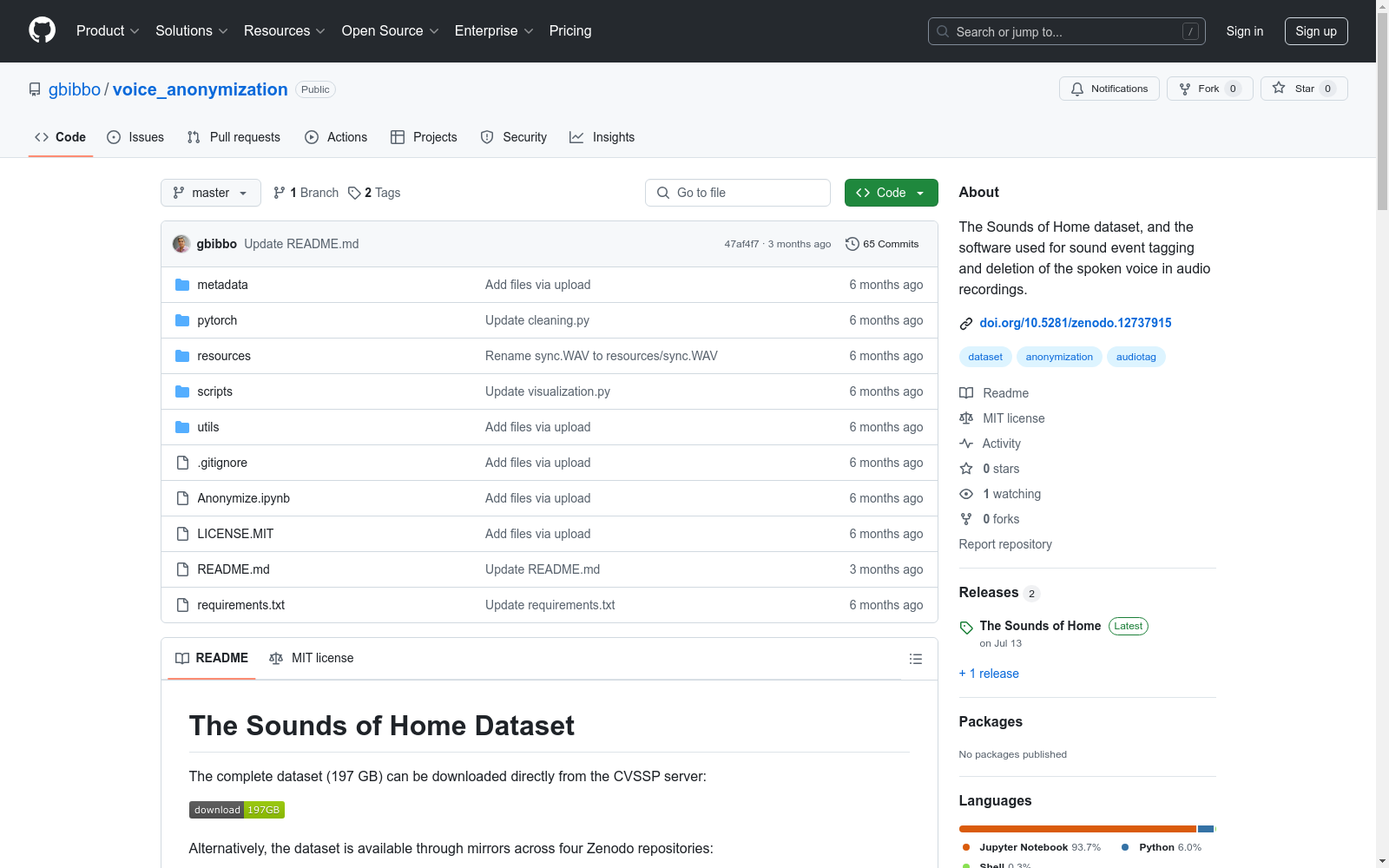Viewport: 1389px width, 868px height.
Task: Click the anonymization topic tag
Action: [1059, 357]
